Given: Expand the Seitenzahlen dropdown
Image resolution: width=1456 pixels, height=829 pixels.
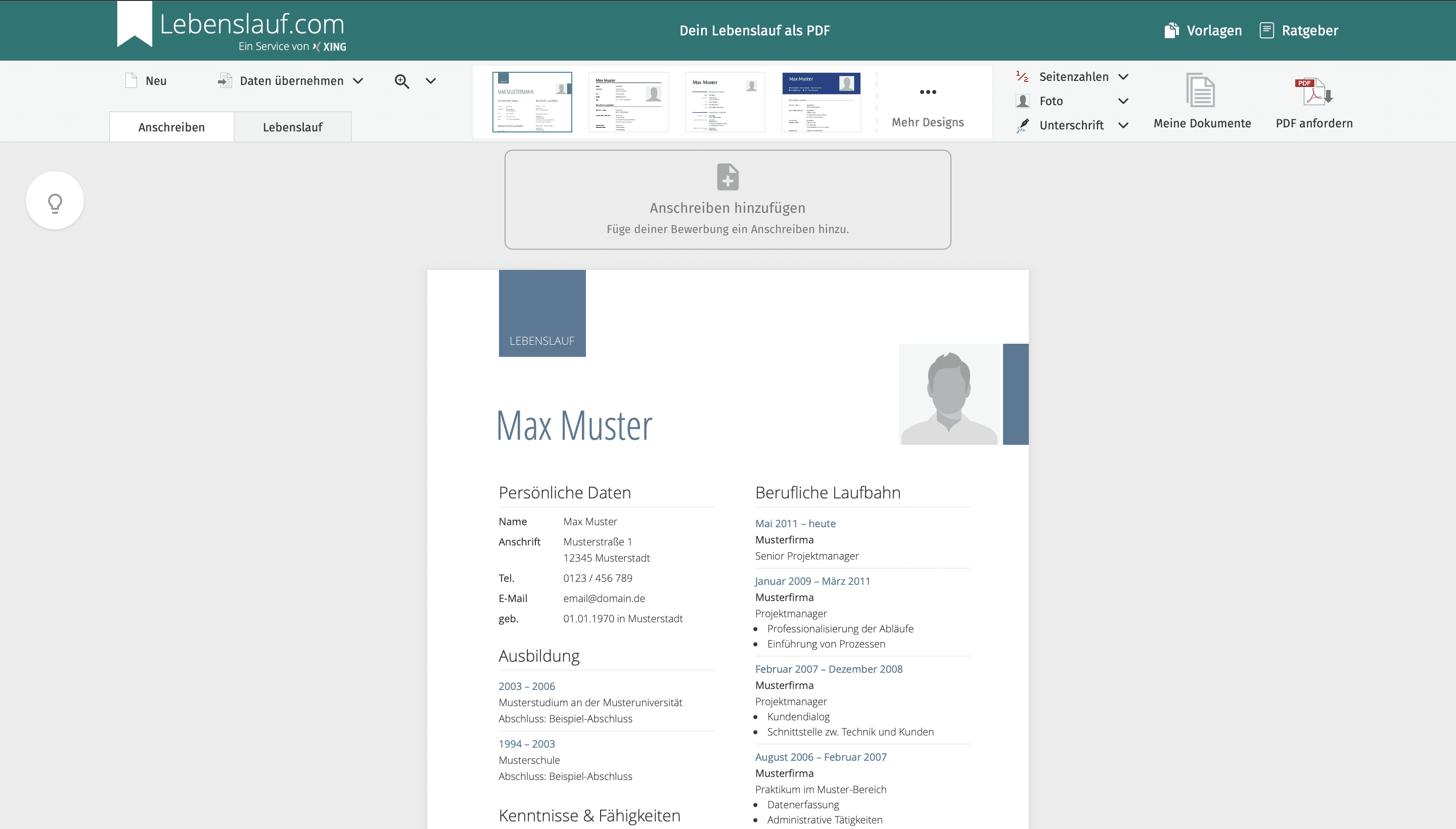Looking at the screenshot, I should click(1123, 77).
